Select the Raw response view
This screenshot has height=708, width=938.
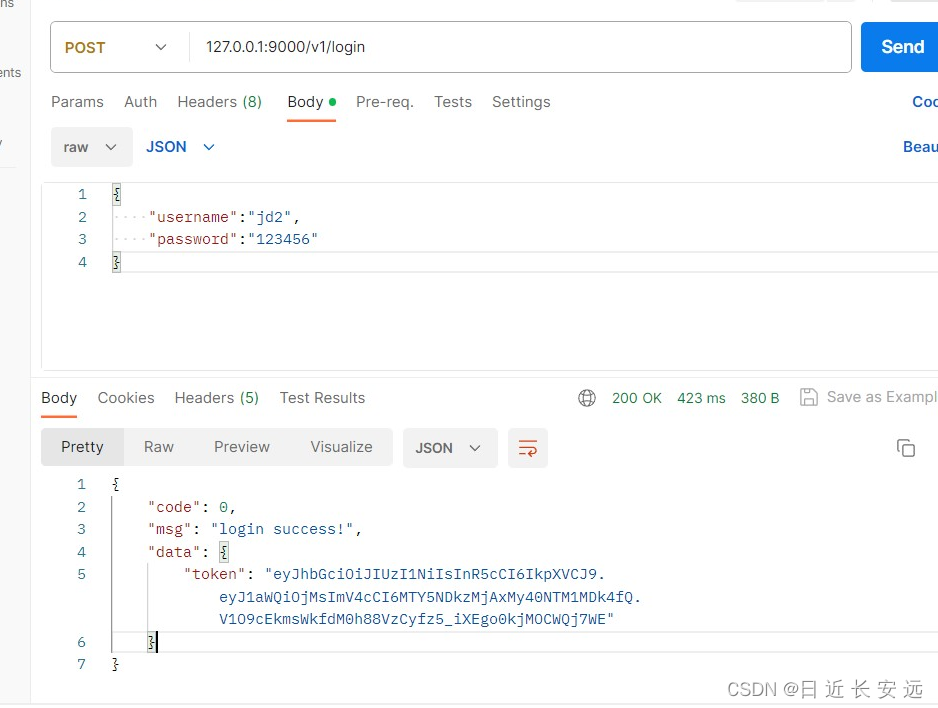[x=159, y=447]
